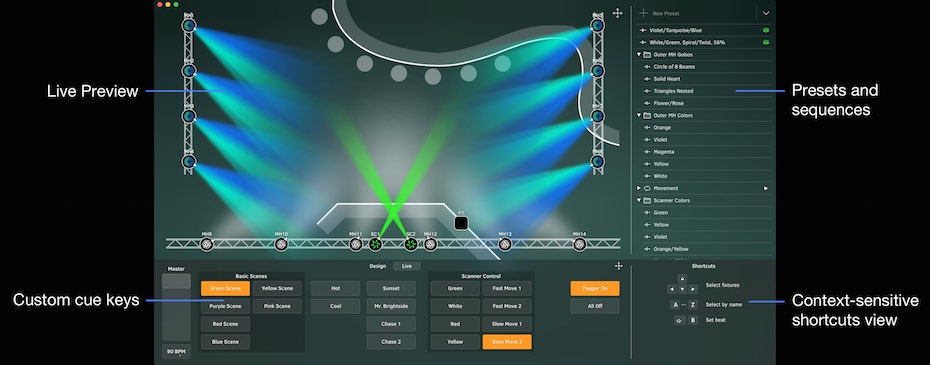Click the play arrow on Movement row
The image size is (930, 365).
(x=766, y=188)
